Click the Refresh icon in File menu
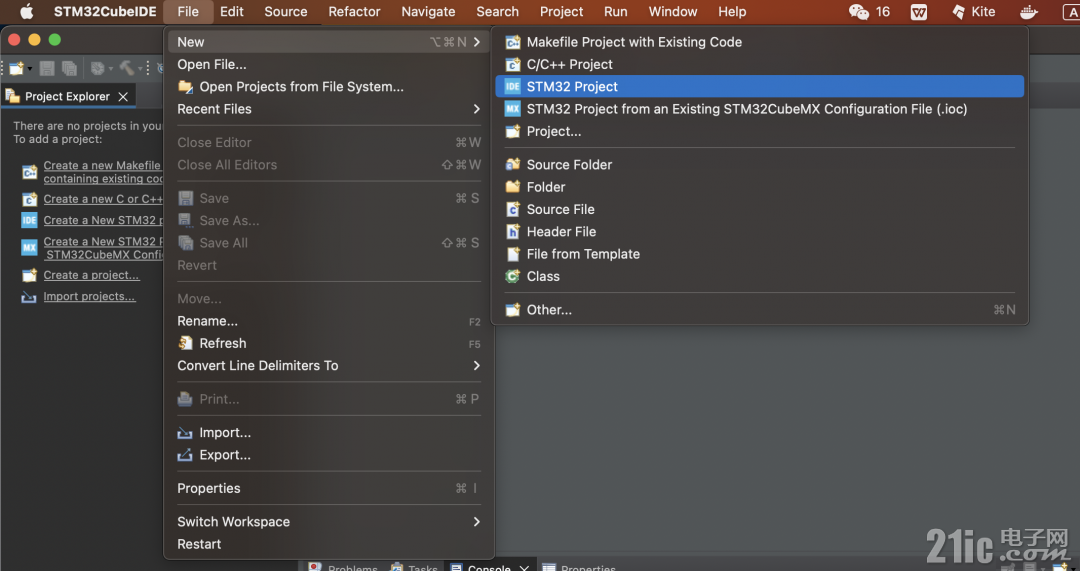The height and width of the screenshot is (571, 1080). (x=185, y=343)
